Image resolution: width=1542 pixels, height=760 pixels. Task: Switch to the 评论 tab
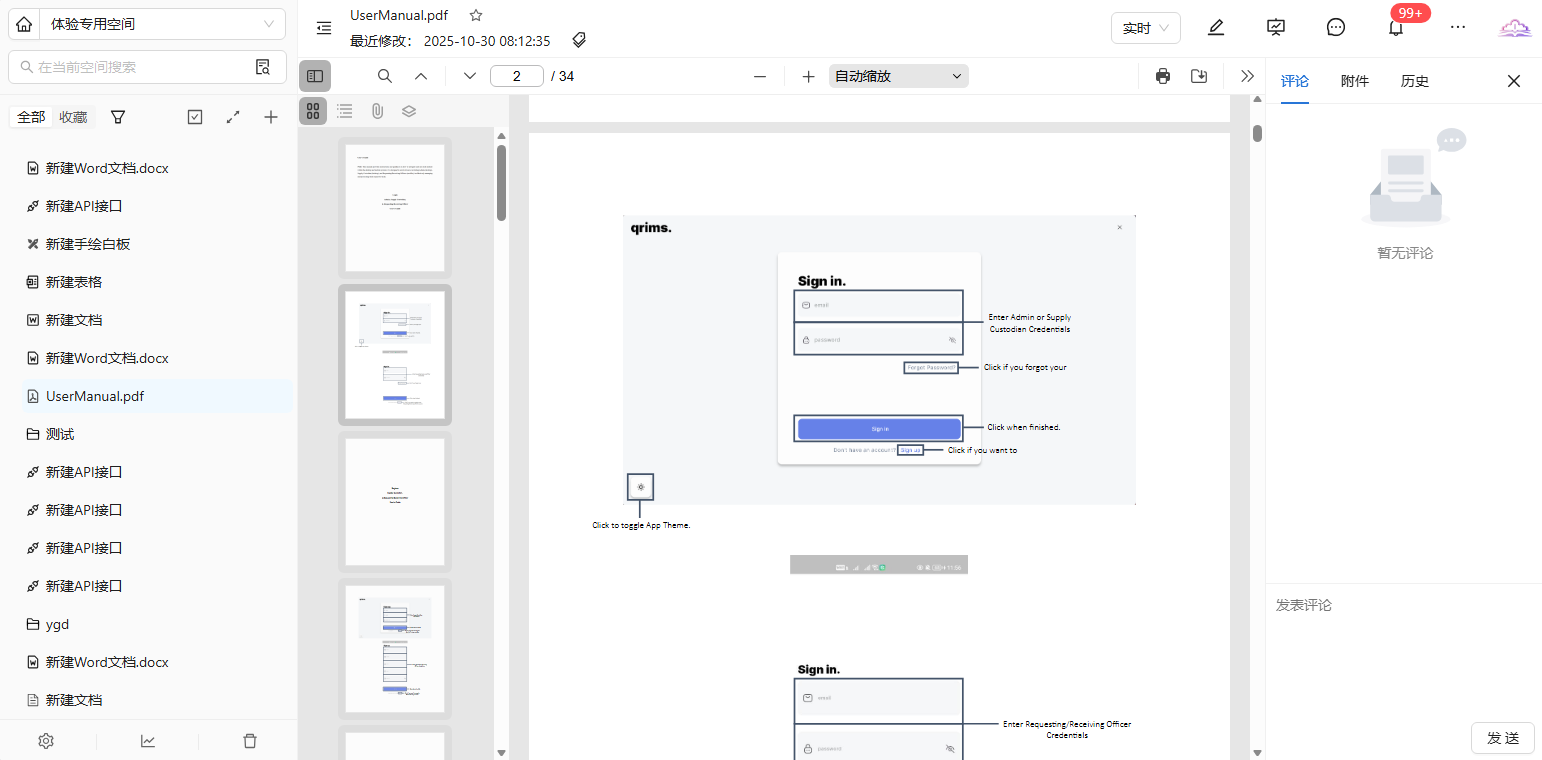coord(1295,81)
